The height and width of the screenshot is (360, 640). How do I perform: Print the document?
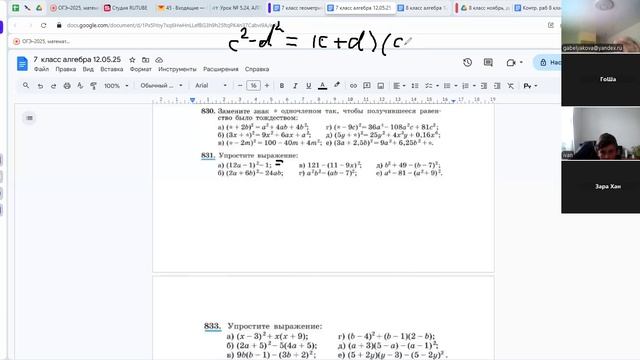67,86
